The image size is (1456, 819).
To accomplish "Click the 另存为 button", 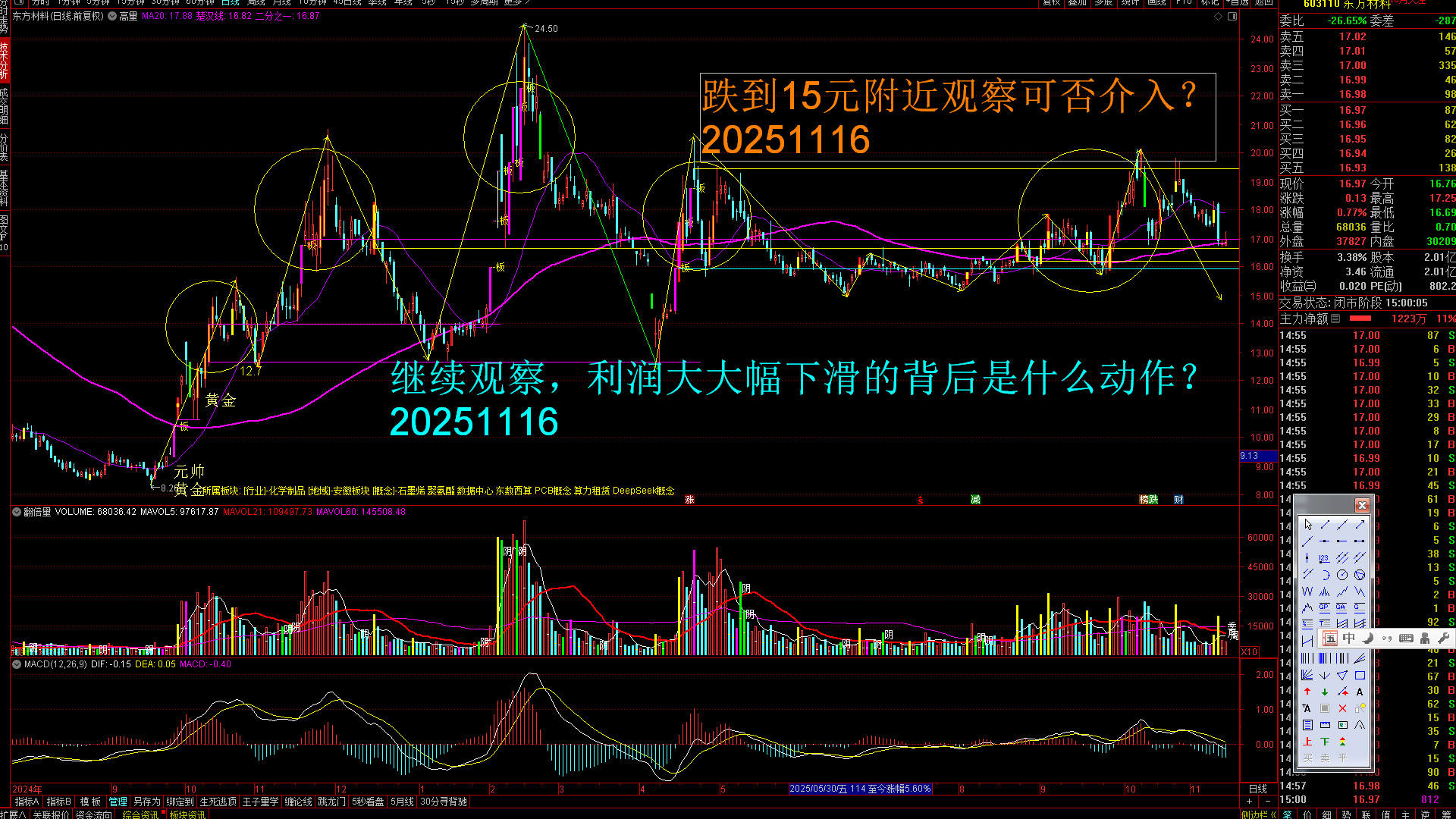I will pos(146,802).
